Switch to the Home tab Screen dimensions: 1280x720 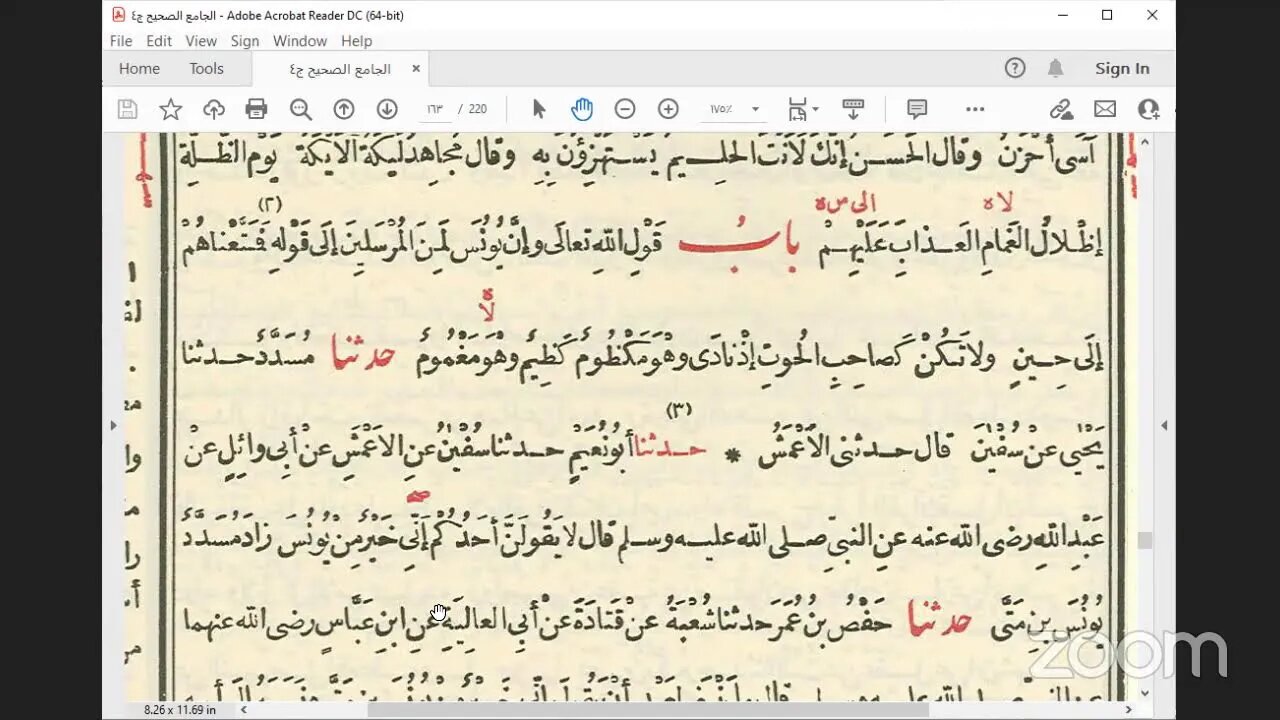click(x=139, y=68)
